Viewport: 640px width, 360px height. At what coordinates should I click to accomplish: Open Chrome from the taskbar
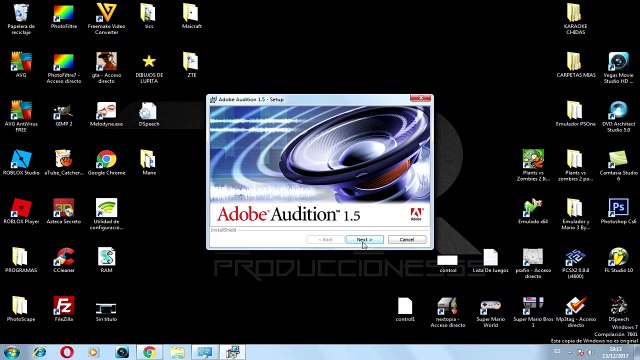pos(149,352)
